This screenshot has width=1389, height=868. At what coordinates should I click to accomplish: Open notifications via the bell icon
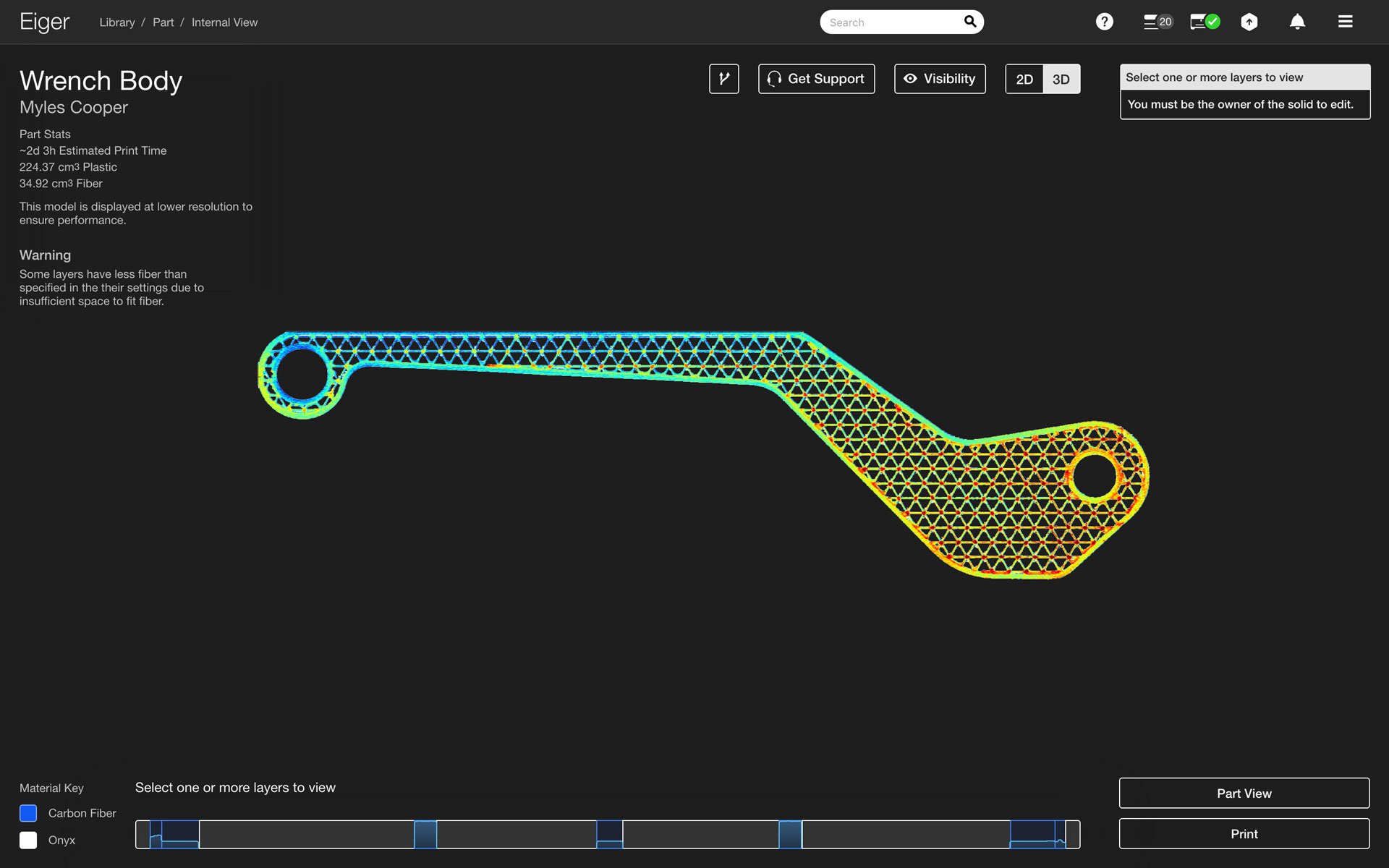click(x=1297, y=22)
